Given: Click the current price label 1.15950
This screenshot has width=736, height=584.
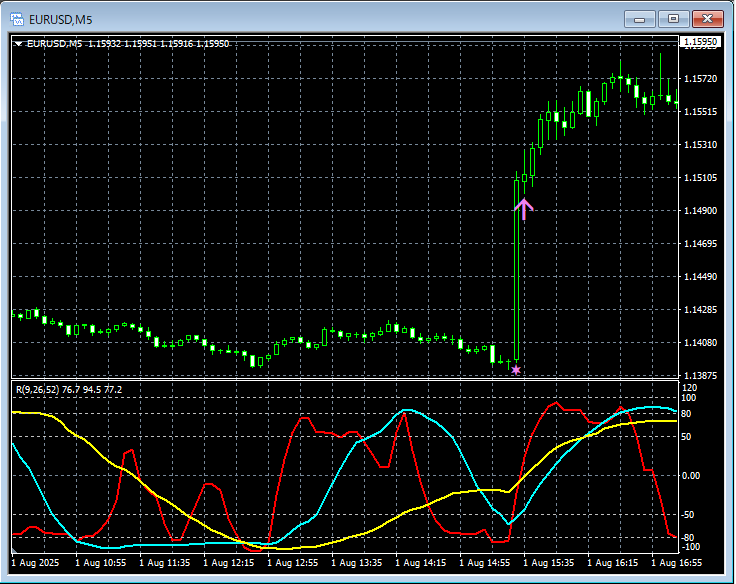Looking at the screenshot, I should 699,42.
